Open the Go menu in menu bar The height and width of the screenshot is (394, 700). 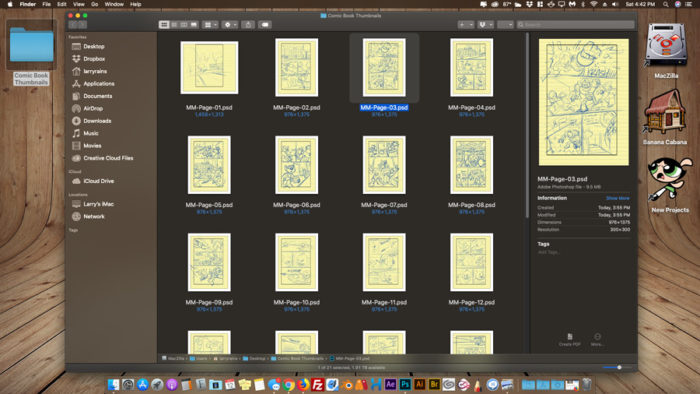pyautogui.click(x=95, y=4)
